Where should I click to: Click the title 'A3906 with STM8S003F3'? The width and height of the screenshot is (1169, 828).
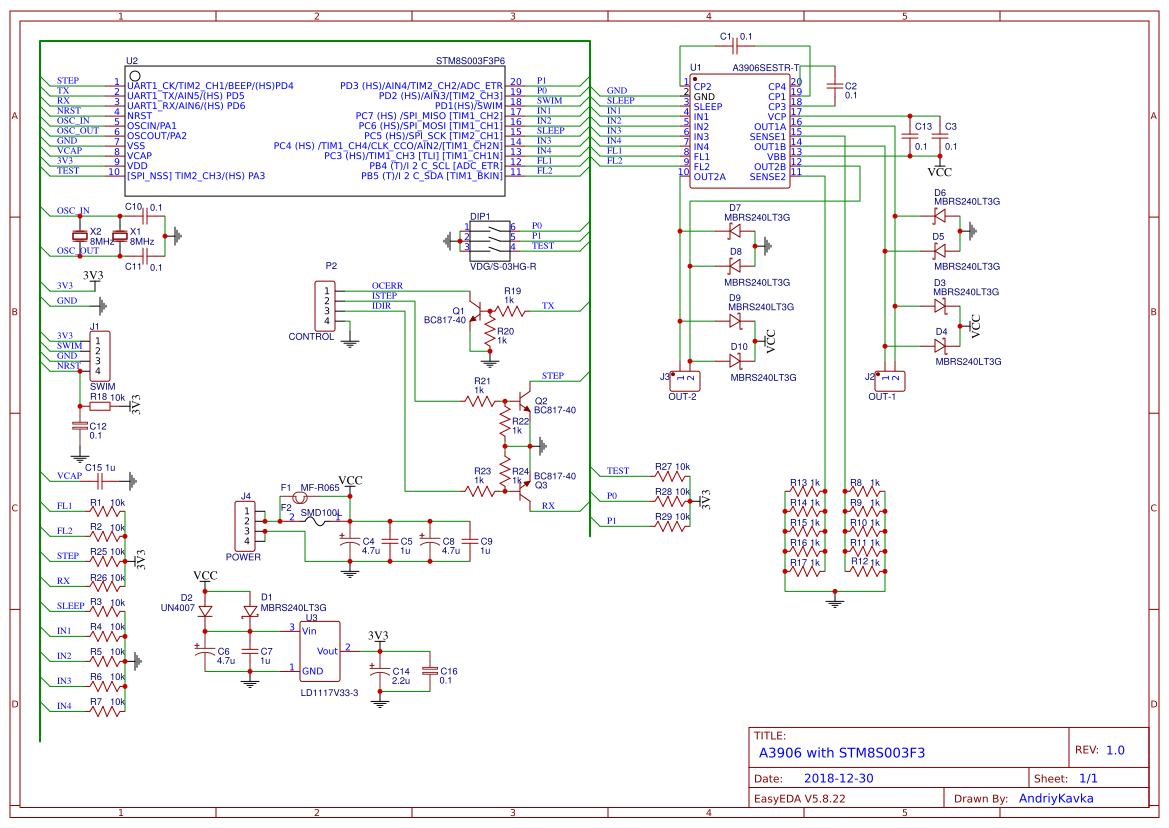point(842,753)
